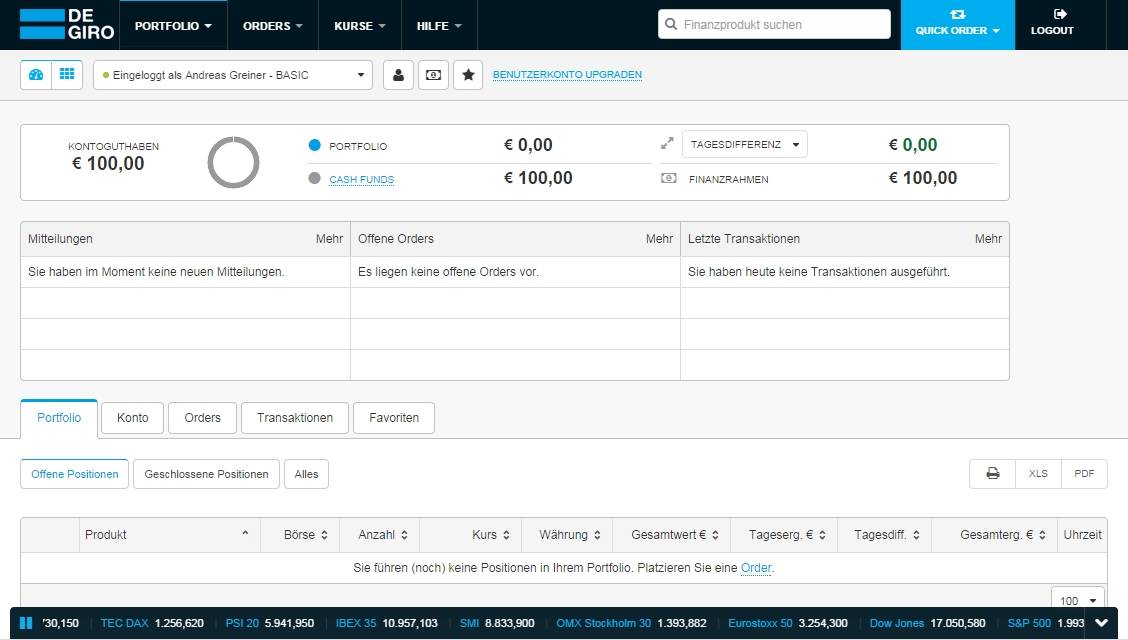Show Geschlossene Positionen
The width and height of the screenshot is (1128, 640).
(206, 474)
